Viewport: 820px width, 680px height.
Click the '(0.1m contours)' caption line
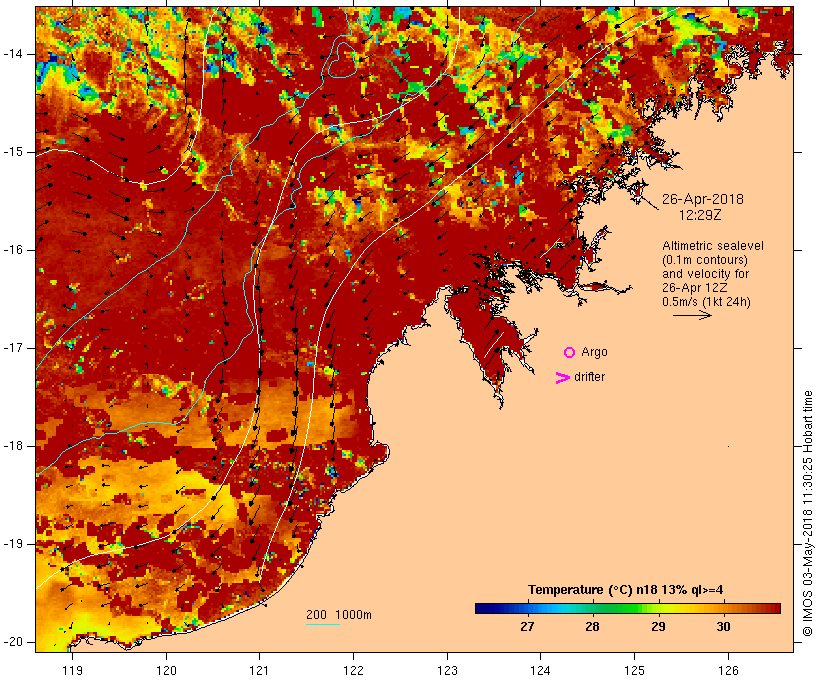click(x=705, y=260)
